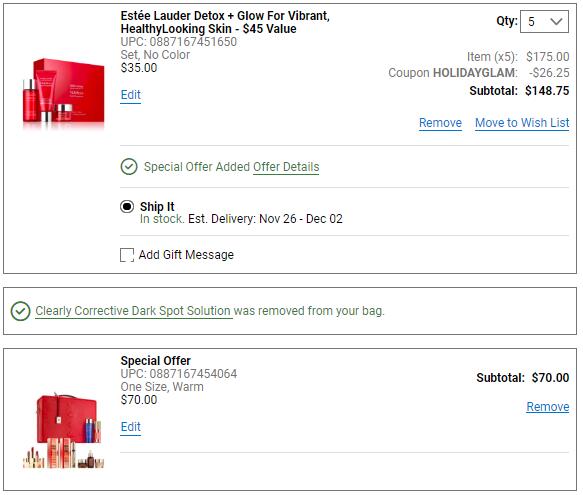This screenshot has width=583, height=495.
Task: Open the Clearly Corrective Dark Spot Solution link
Action: pyautogui.click(x=133, y=311)
